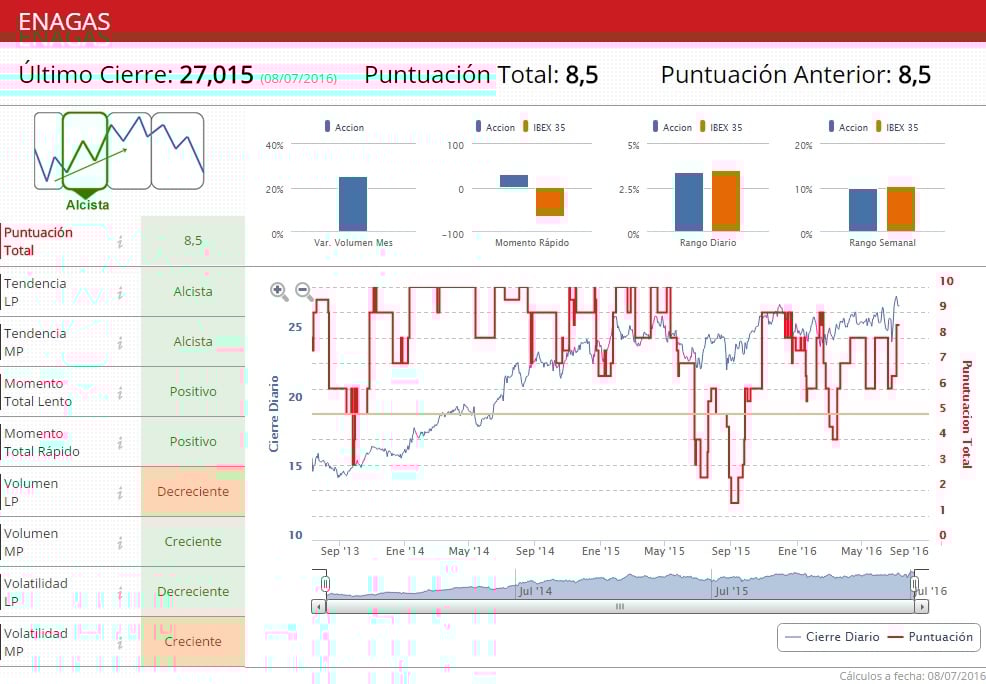
Task: Open info icon for Puntuación Total
Action: (119, 241)
